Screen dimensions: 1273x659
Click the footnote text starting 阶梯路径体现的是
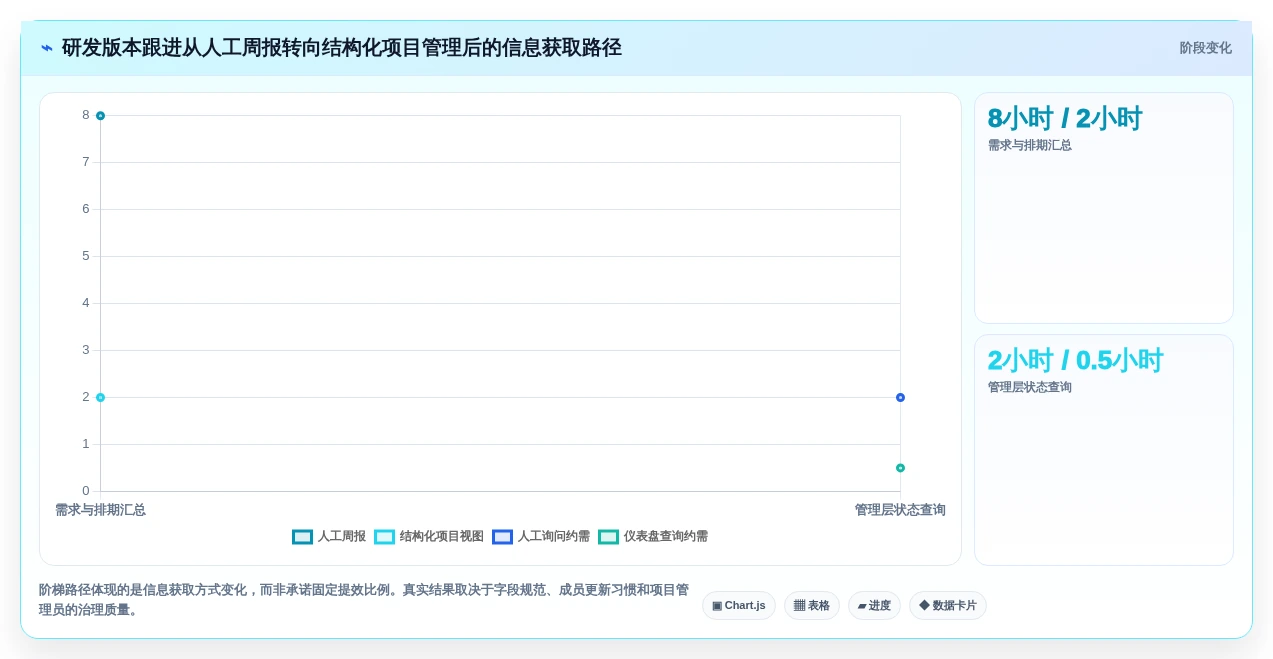[364, 600]
